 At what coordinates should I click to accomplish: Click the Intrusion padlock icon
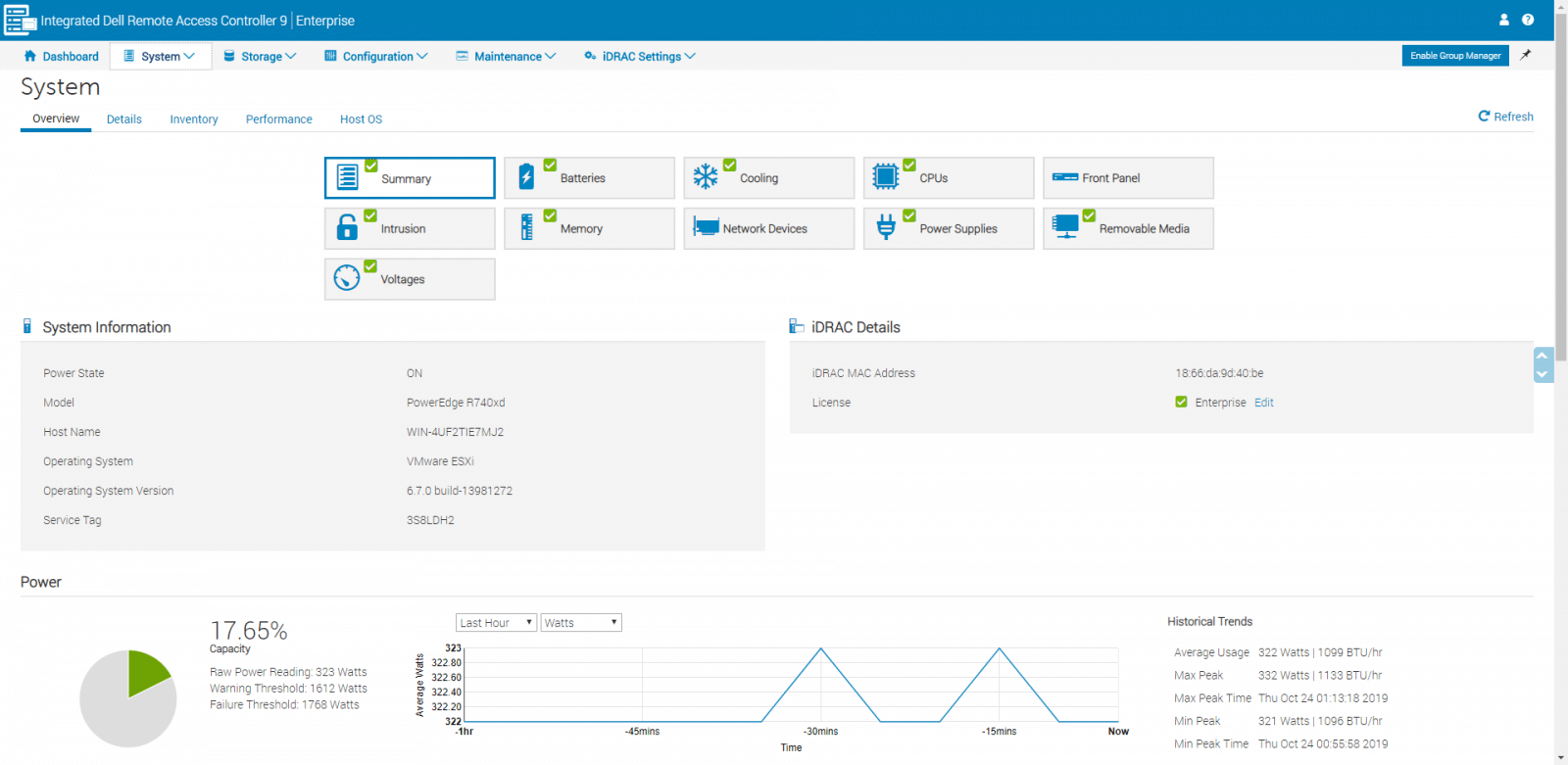click(347, 227)
